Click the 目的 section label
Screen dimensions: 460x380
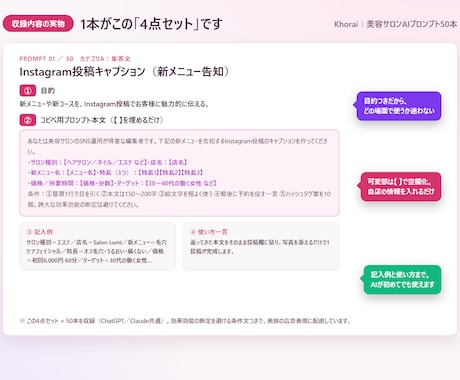(x=48, y=91)
